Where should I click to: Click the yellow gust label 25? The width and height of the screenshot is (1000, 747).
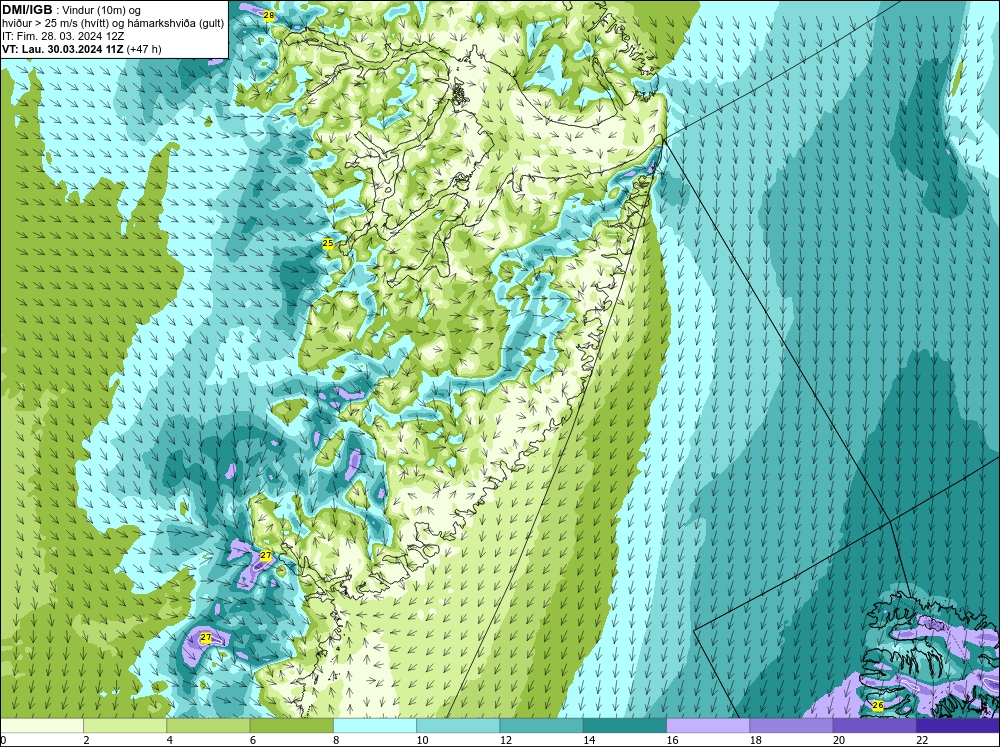328,243
